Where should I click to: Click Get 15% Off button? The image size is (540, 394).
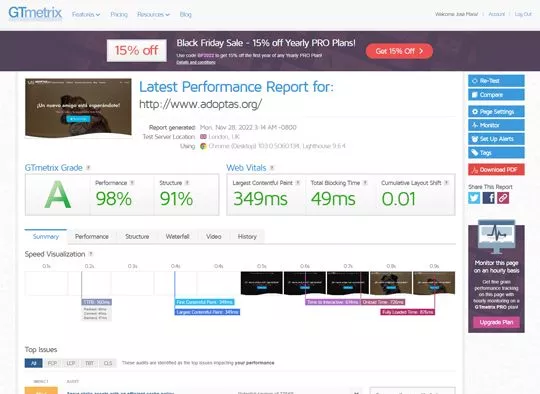coord(399,51)
